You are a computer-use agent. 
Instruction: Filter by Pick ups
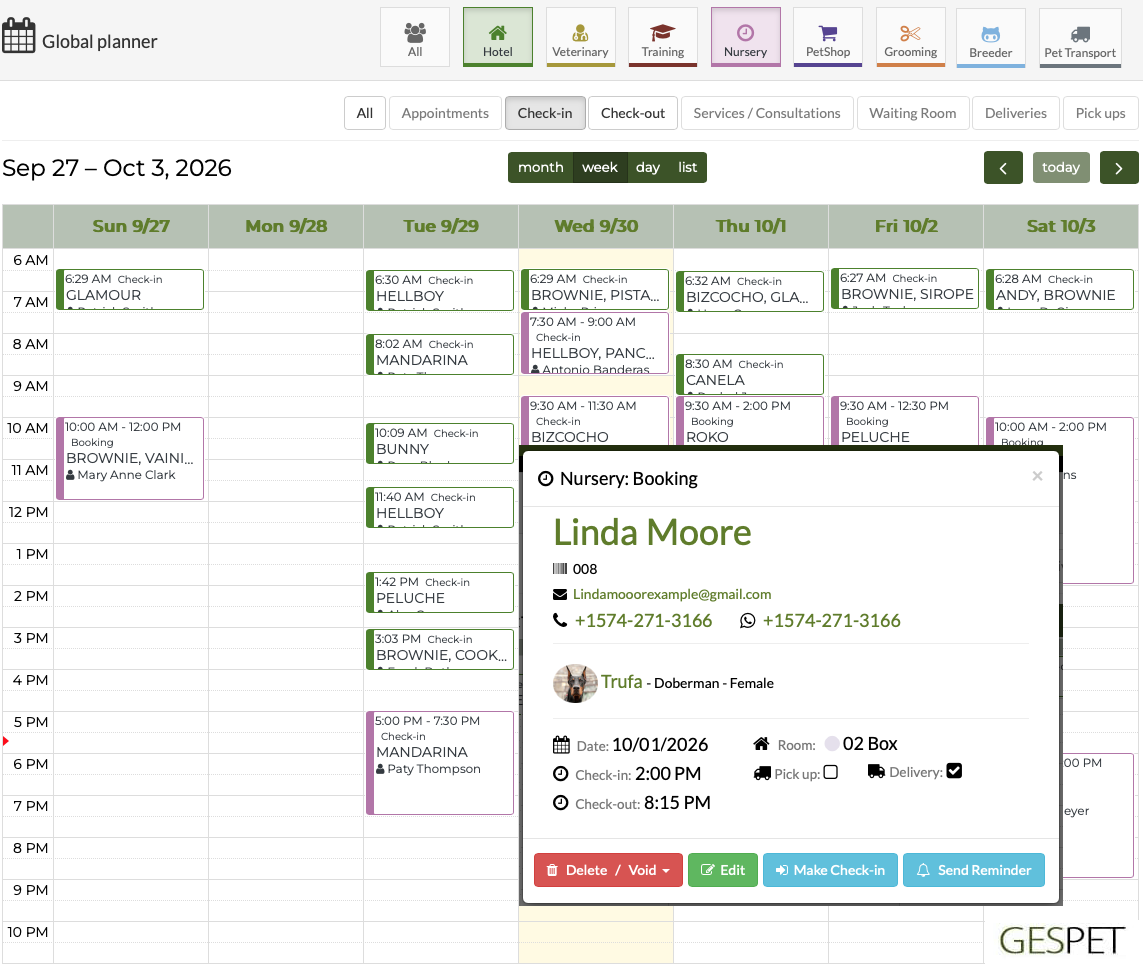point(1101,113)
